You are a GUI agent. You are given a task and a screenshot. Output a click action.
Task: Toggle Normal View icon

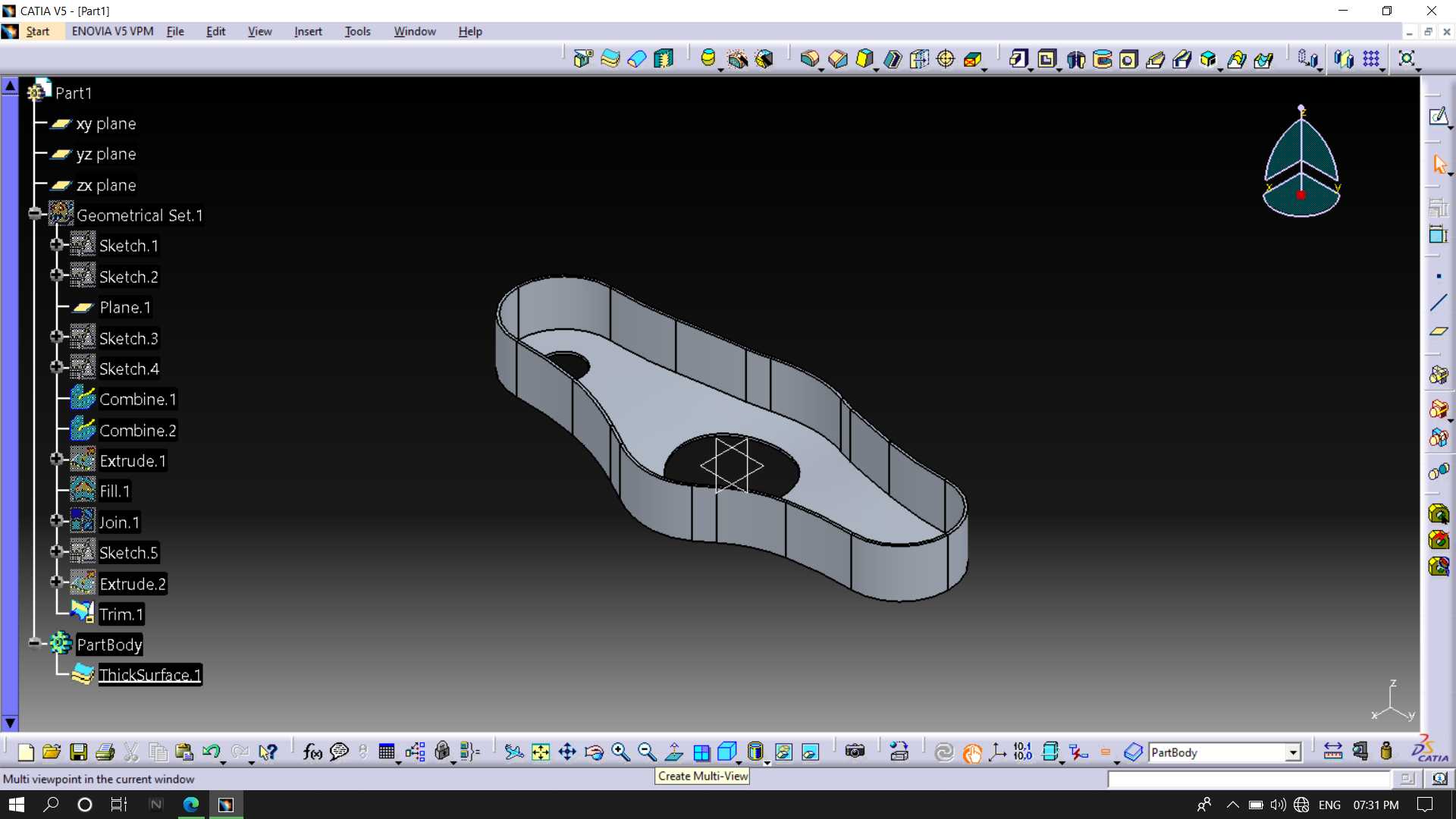pyautogui.click(x=673, y=752)
